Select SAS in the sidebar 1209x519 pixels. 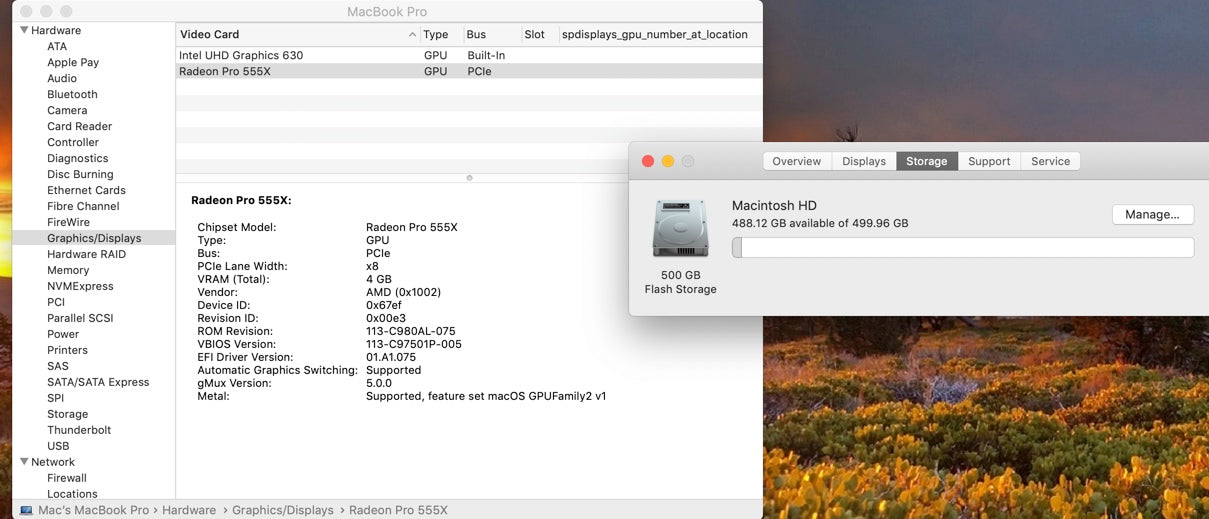click(x=58, y=366)
